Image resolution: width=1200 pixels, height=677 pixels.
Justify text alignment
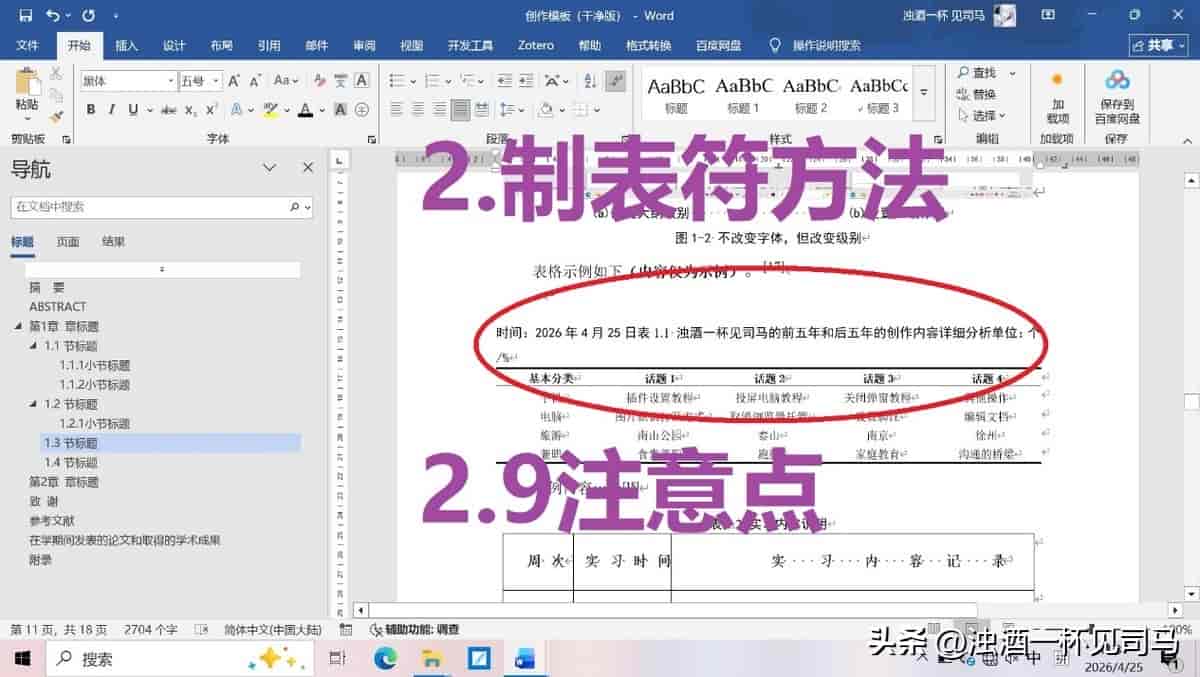coord(461,109)
